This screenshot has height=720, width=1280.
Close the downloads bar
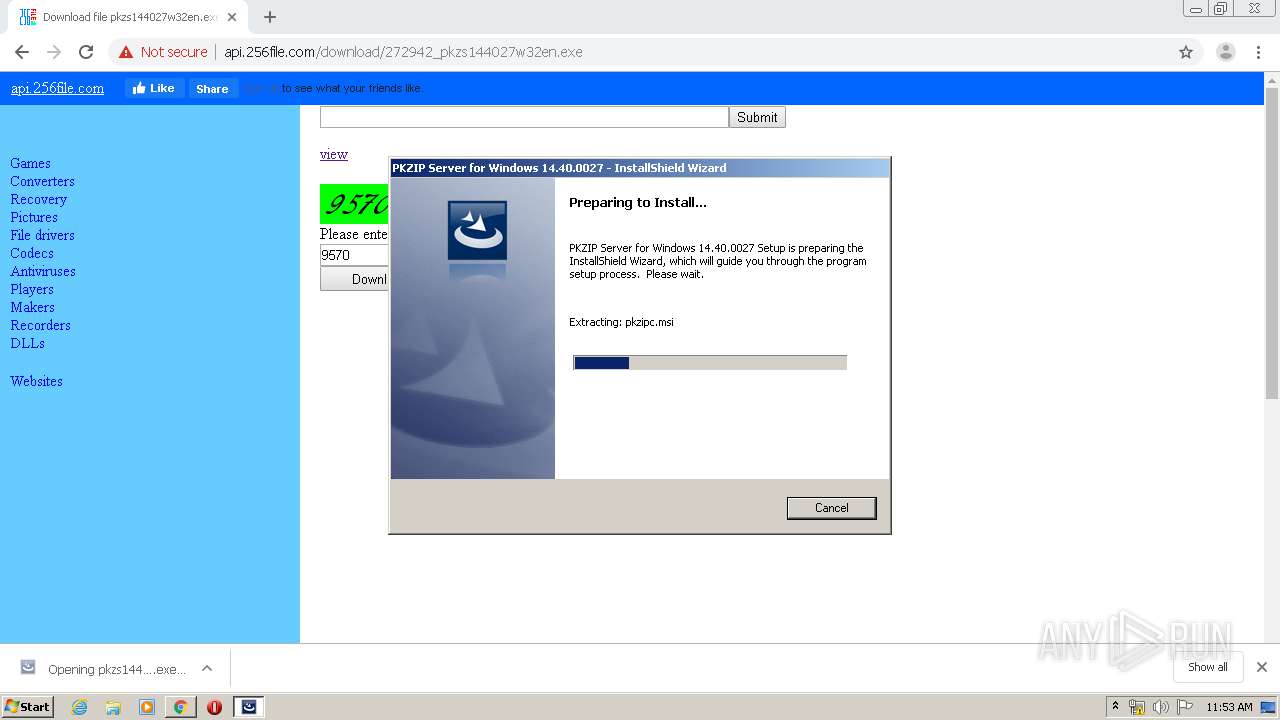[1262, 667]
